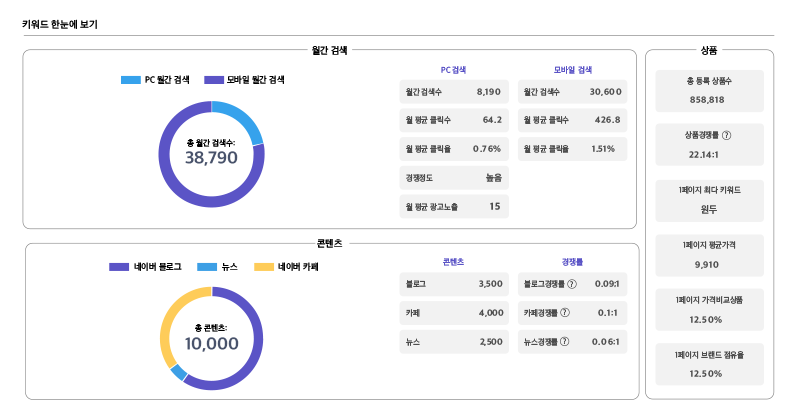Click the 상품경쟁률 help question-mark icon
The image size is (799, 419).
click(x=727, y=135)
